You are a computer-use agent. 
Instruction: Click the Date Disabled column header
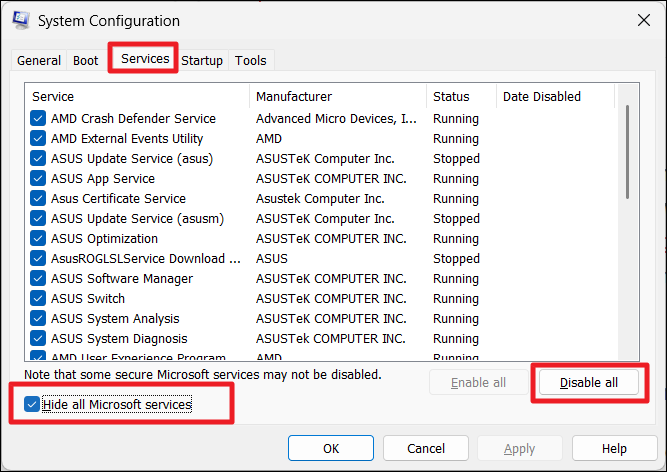[554, 97]
